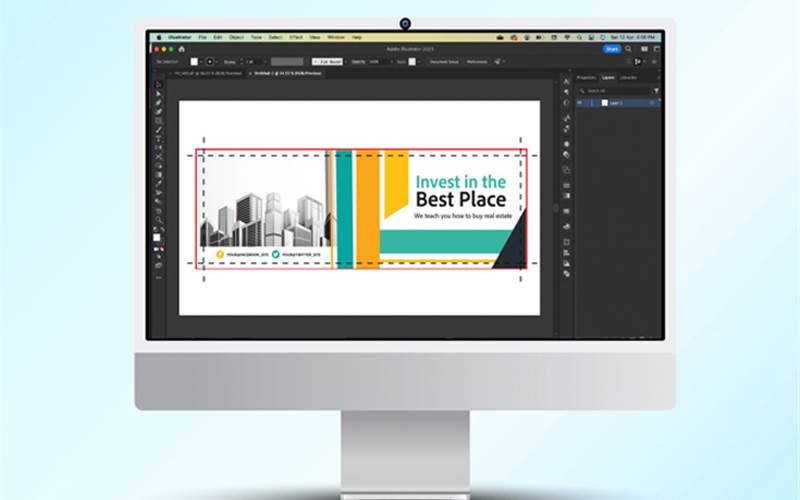Click the toolbar Fill color swatch
This screenshot has height=500, width=800.
pos(157,237)
